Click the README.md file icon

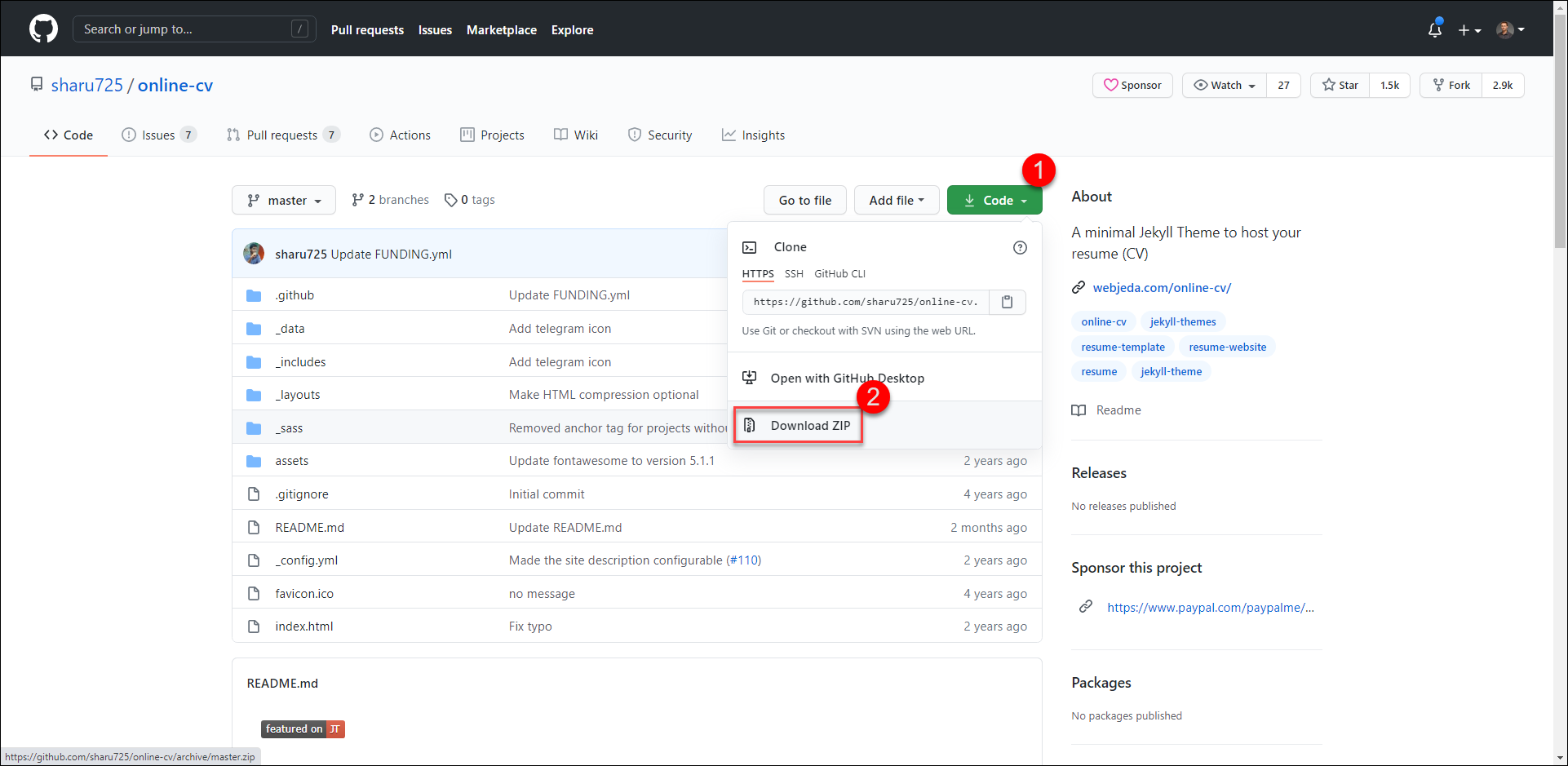click(254, 528)
